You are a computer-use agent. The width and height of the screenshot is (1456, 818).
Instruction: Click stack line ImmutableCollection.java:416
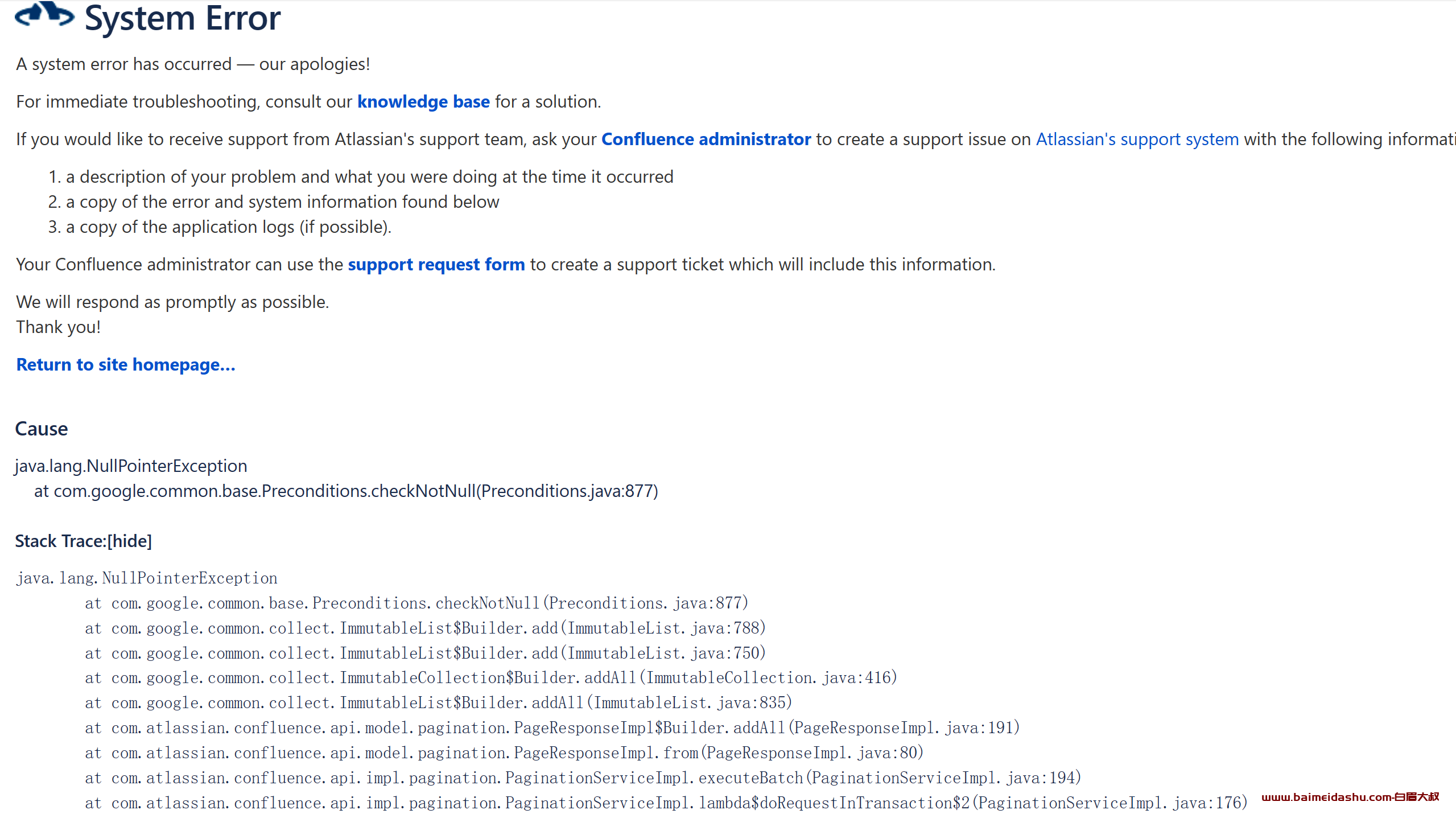tap(491, 678)
